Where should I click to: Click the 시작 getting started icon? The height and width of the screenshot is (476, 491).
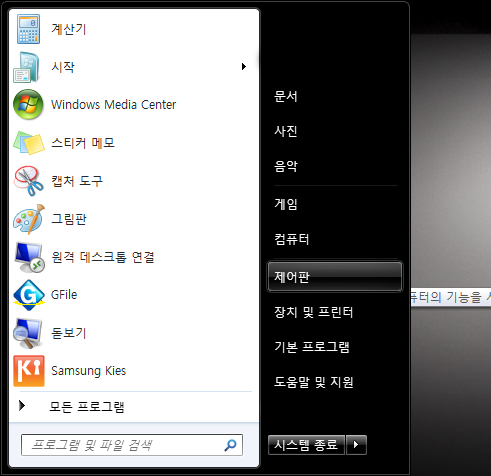[x=27, y=67]
